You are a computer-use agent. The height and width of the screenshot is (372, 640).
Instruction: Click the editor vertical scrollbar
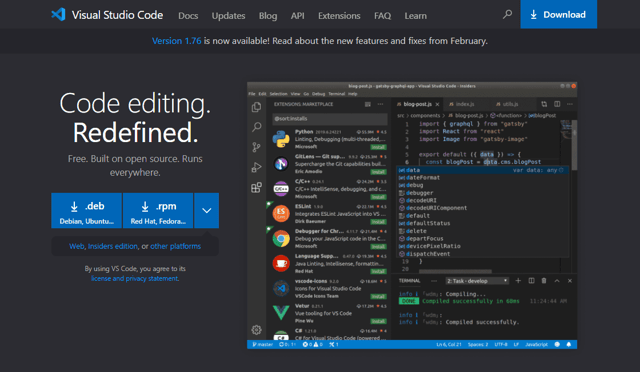574,145
